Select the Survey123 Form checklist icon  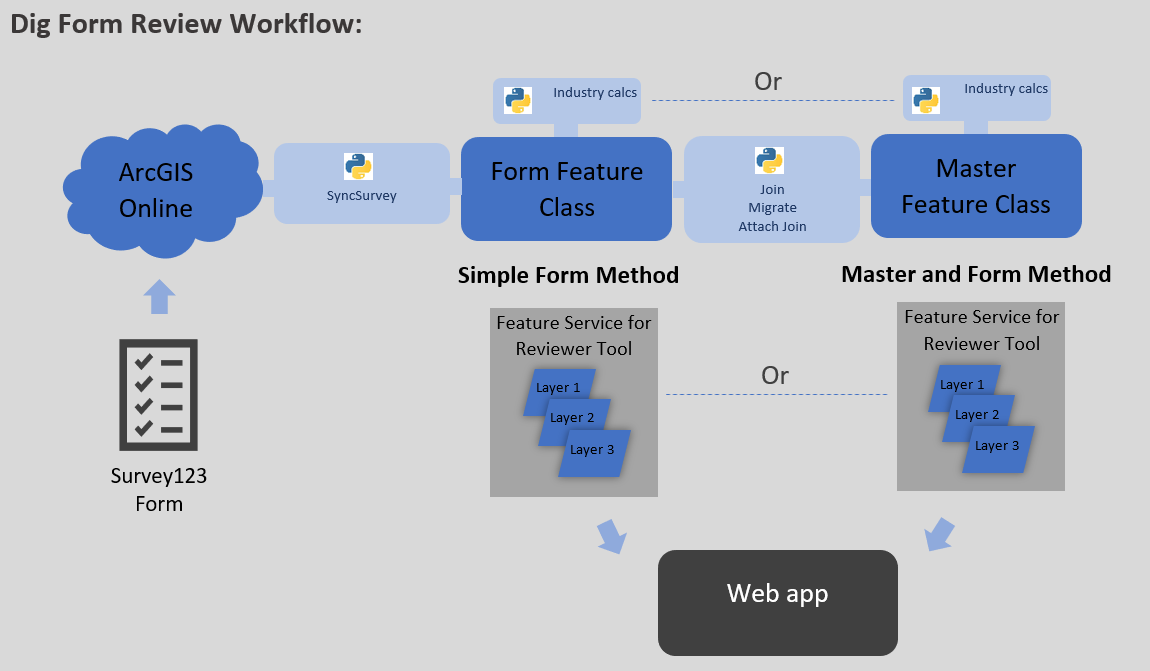(158, 395)
